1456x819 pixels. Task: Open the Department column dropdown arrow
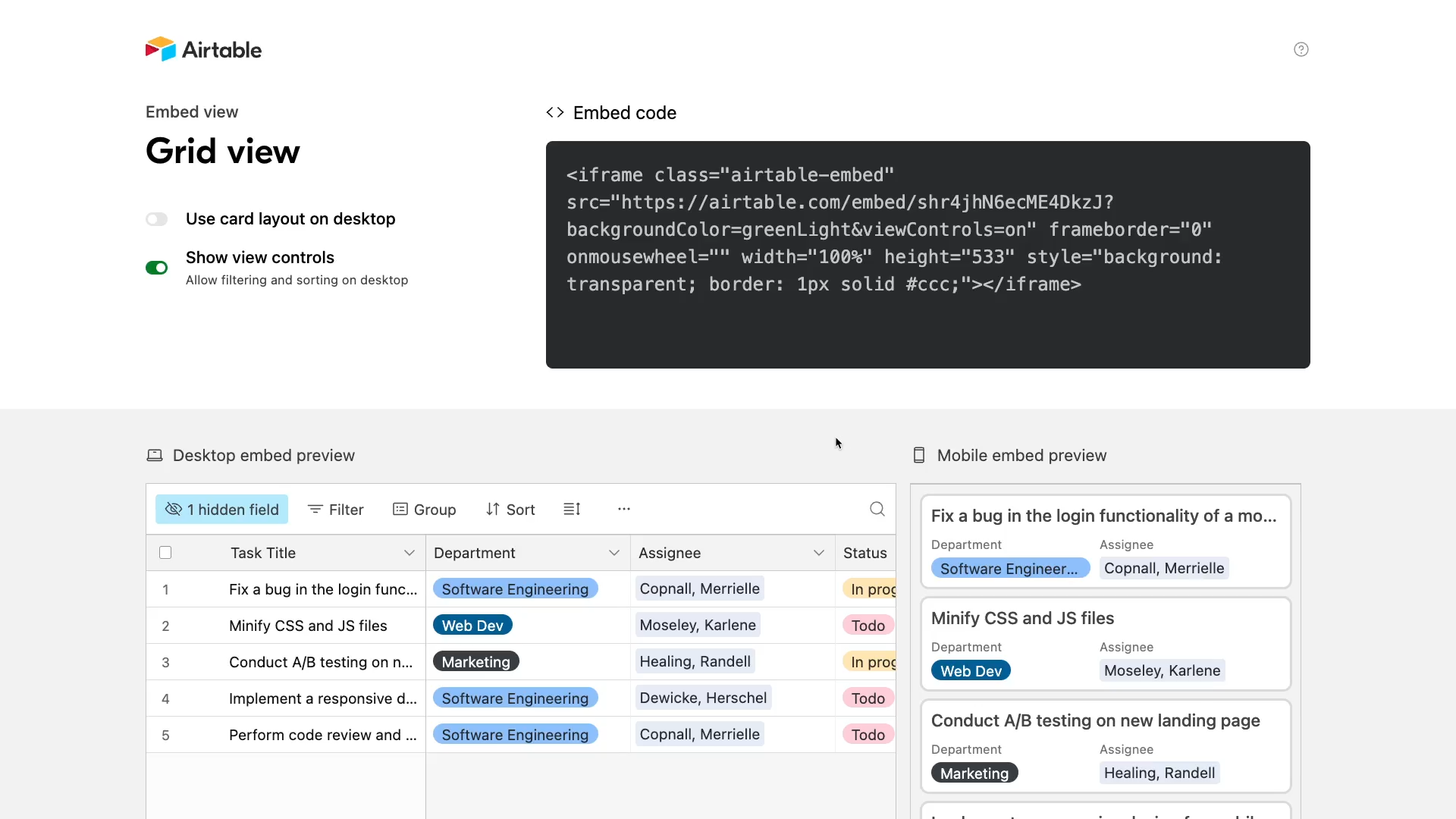(x=614, y=553)
